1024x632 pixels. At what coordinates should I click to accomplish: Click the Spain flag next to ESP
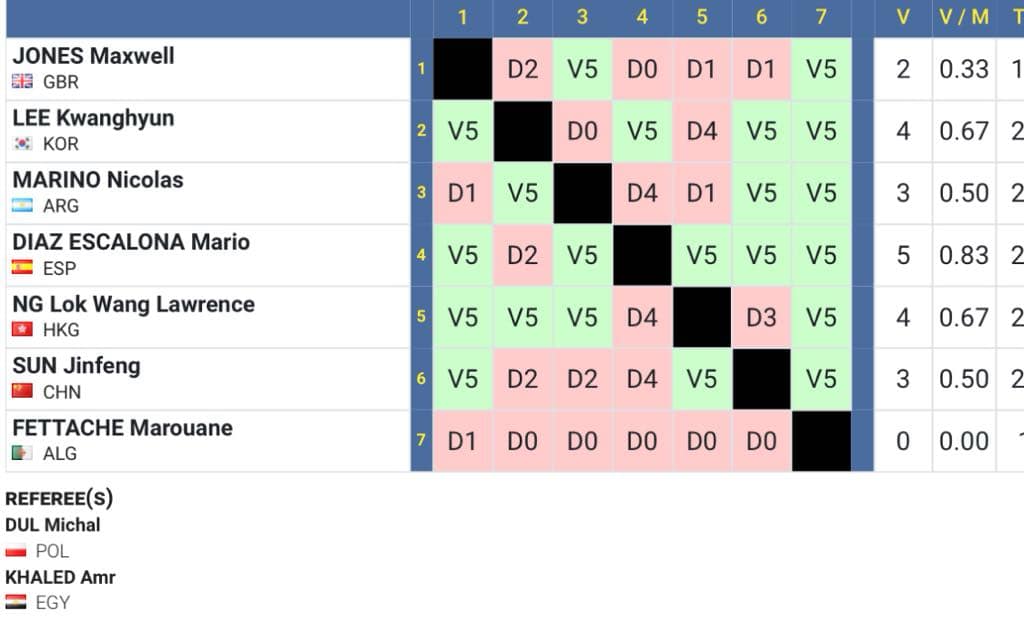22,268
